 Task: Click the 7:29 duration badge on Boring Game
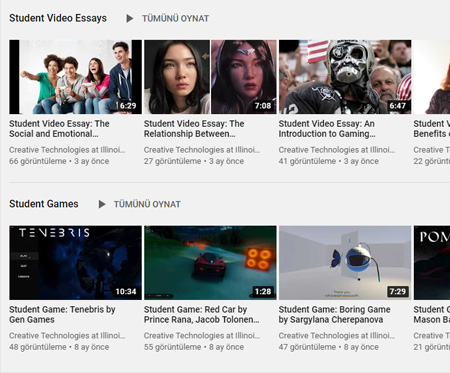[x=398, y=292]
